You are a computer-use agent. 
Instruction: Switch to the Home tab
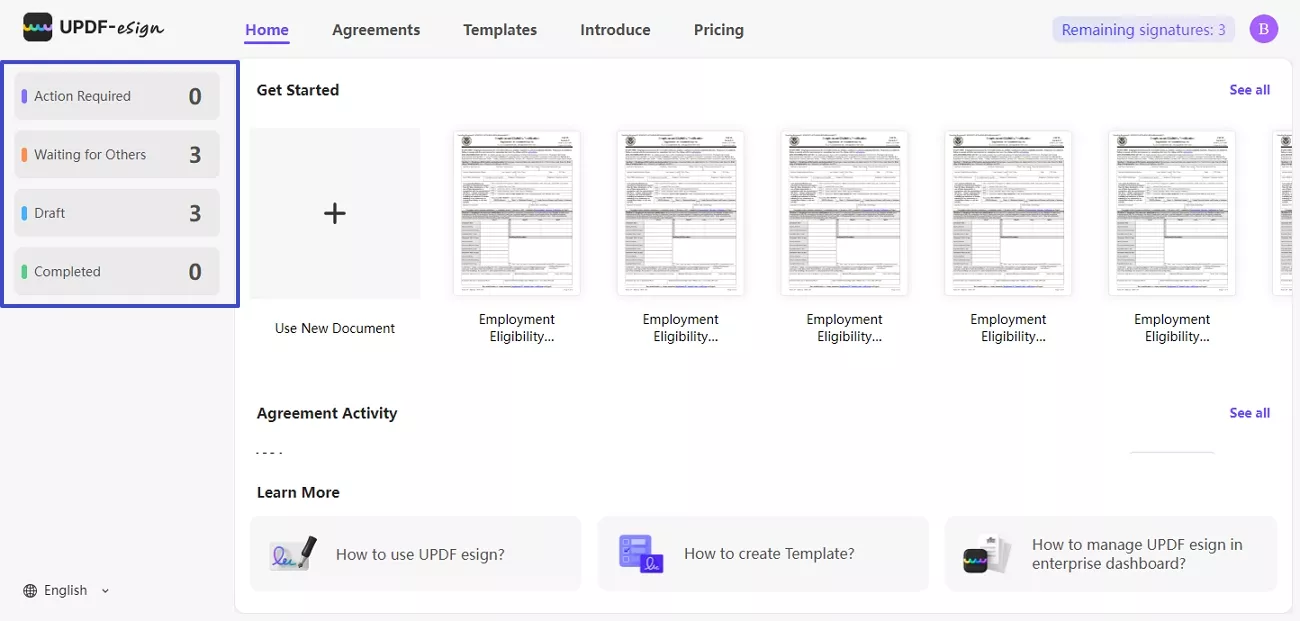(267, 30)
